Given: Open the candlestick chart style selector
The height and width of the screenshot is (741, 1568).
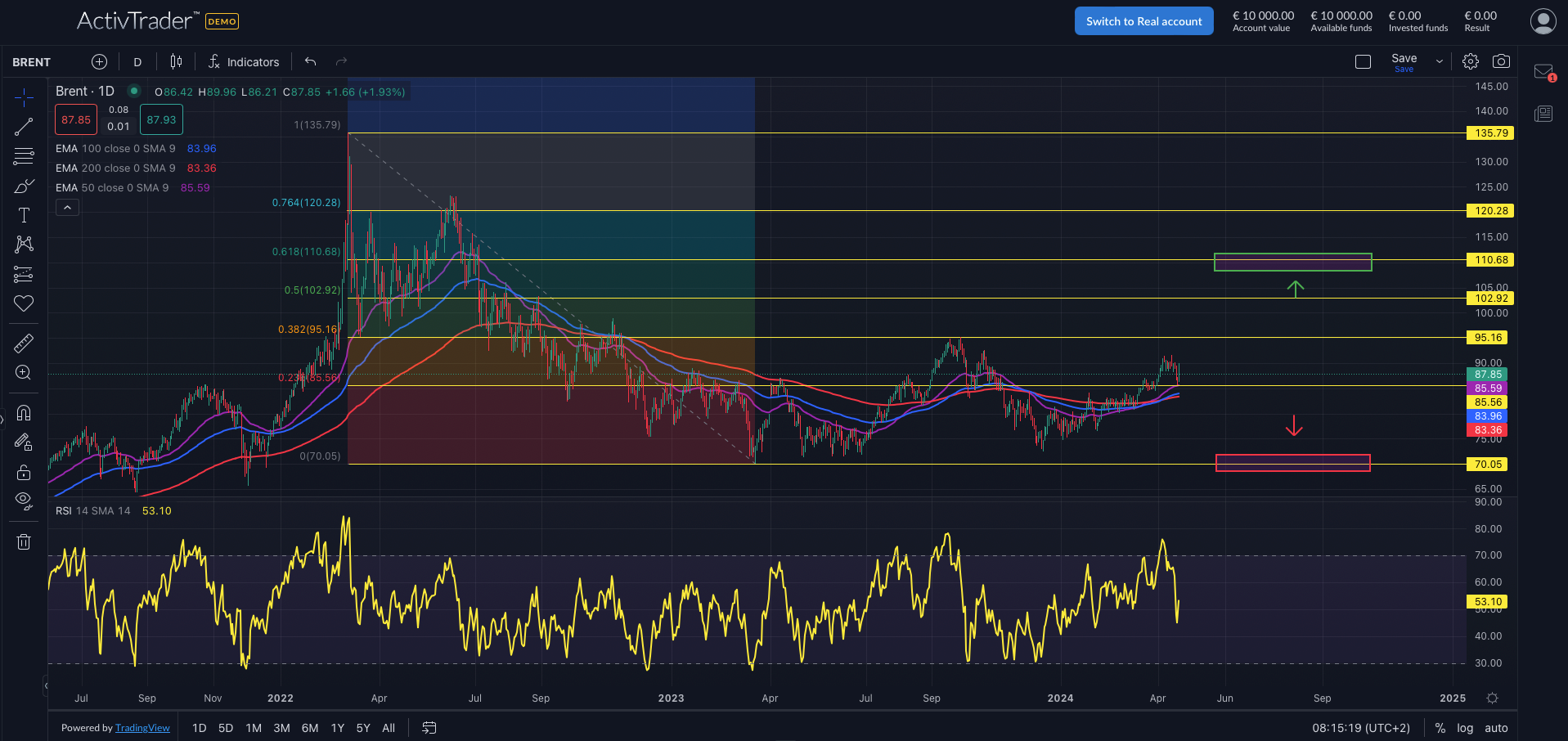Looking at the screenshot, I should (x=176, y=62).
